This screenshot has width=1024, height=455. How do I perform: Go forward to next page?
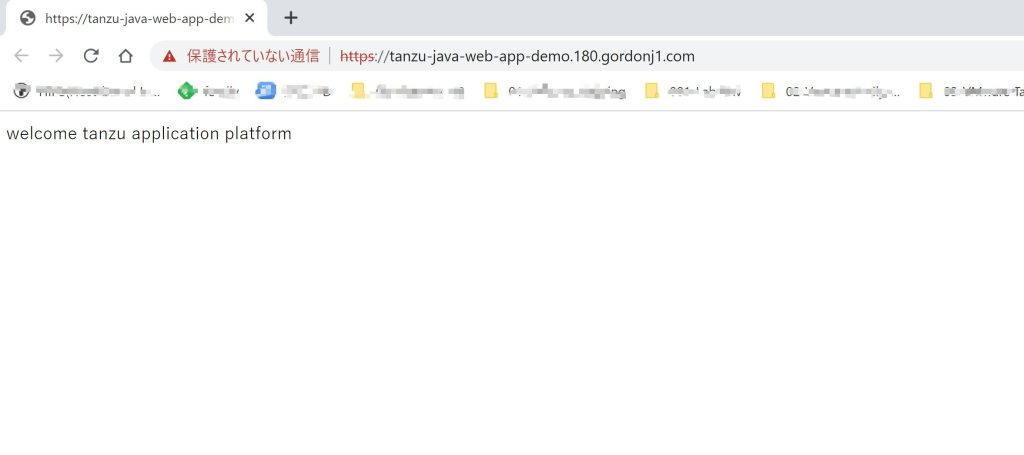56,56
